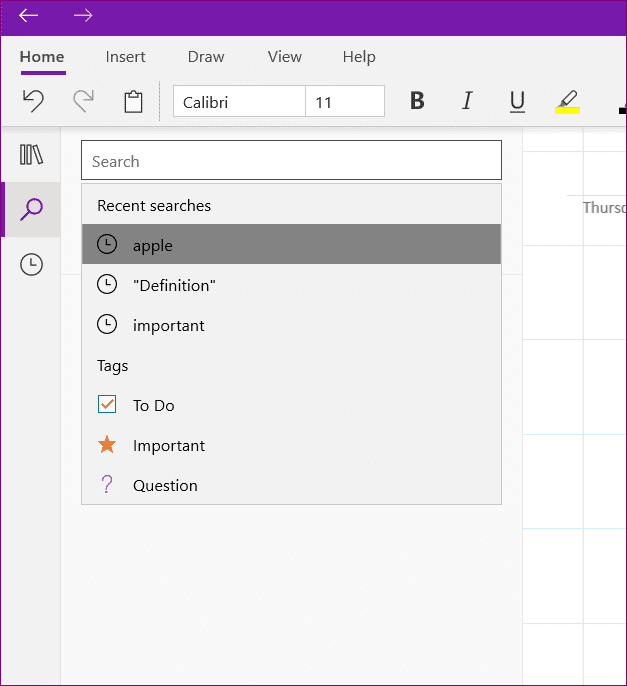Toggle italic formatting
This screenshot has width=627, height=686.
[x=467, y=101]
